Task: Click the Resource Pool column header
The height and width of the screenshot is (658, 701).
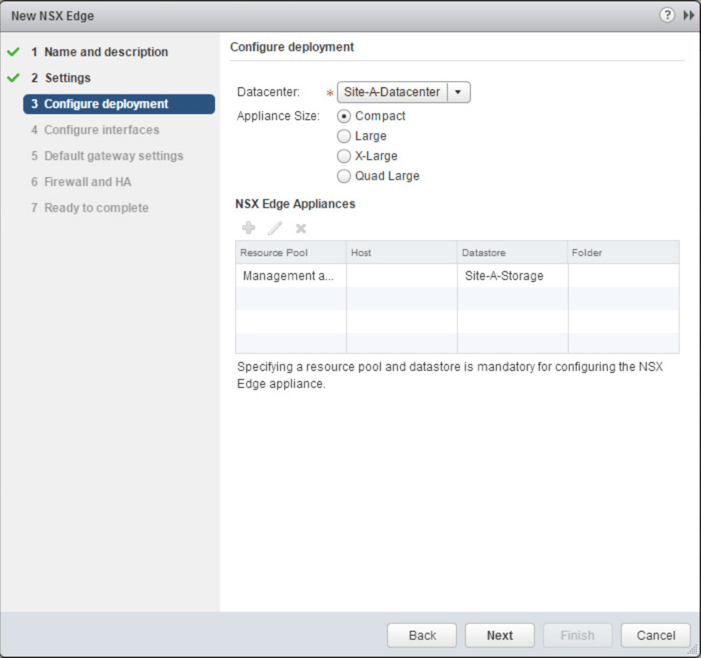Action: coord(290,253)
